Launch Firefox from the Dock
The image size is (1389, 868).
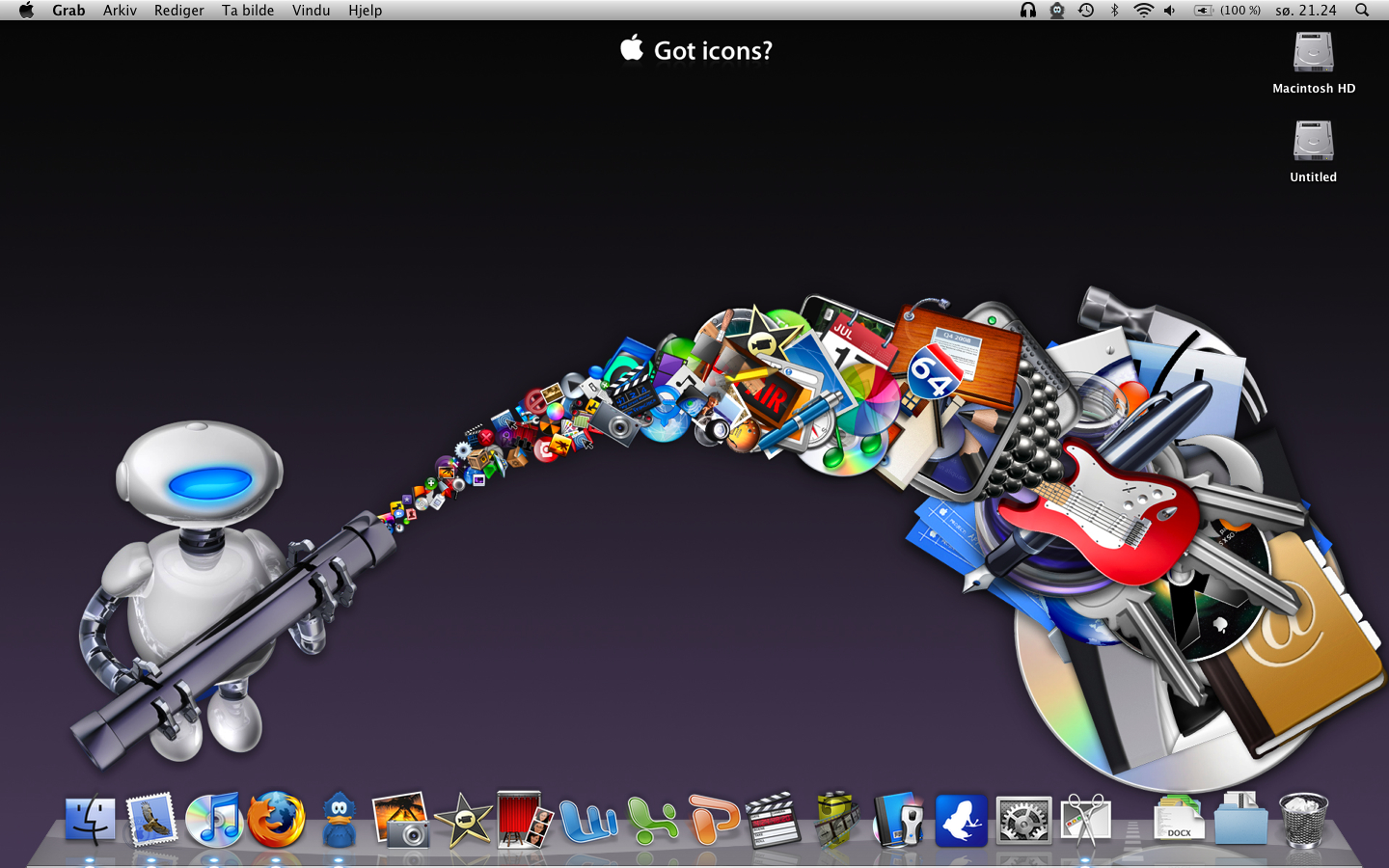277,820
